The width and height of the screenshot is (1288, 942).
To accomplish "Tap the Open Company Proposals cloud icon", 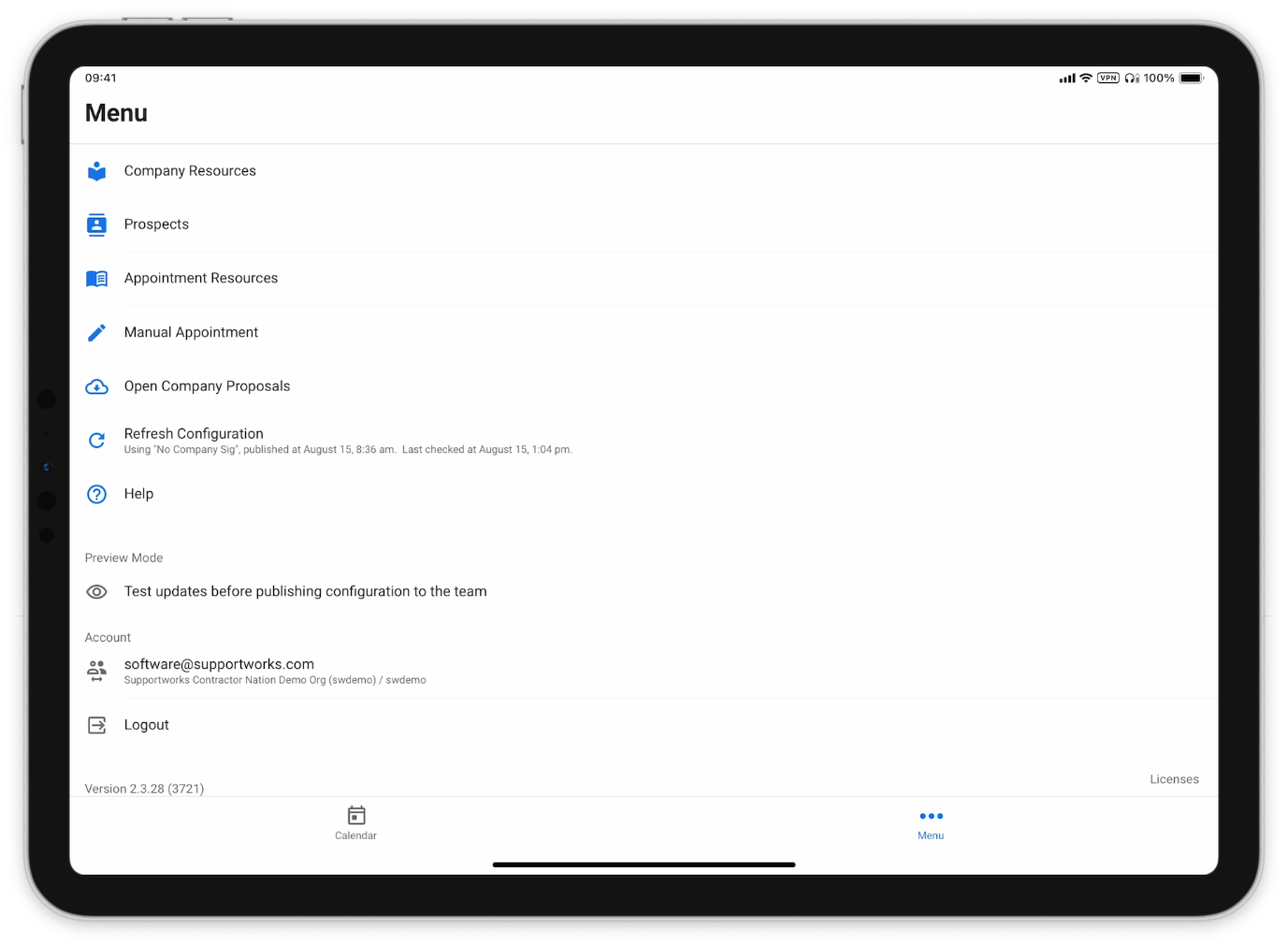I will pyautogui.click(x=96, y=386).
